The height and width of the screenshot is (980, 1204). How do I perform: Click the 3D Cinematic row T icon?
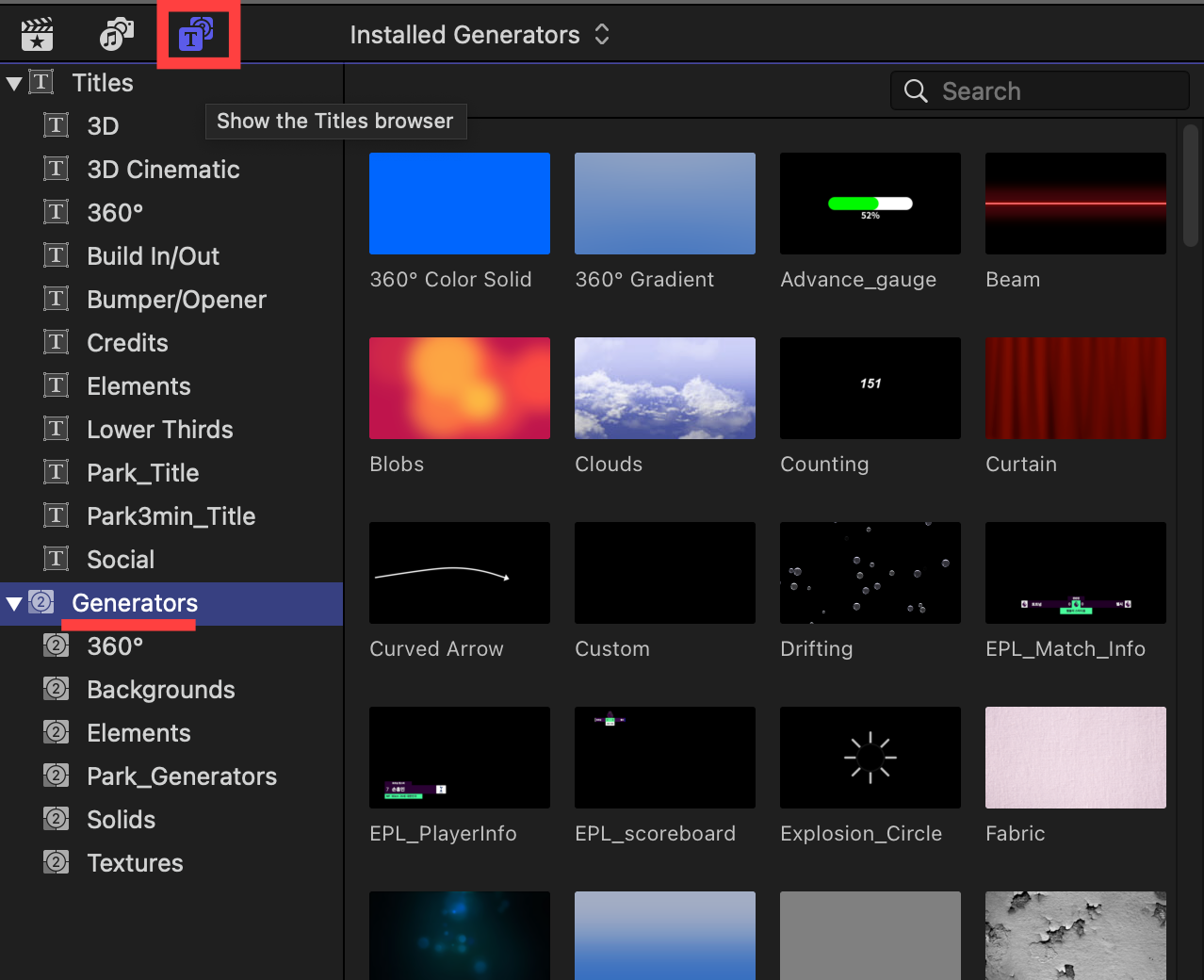[57, 168]
